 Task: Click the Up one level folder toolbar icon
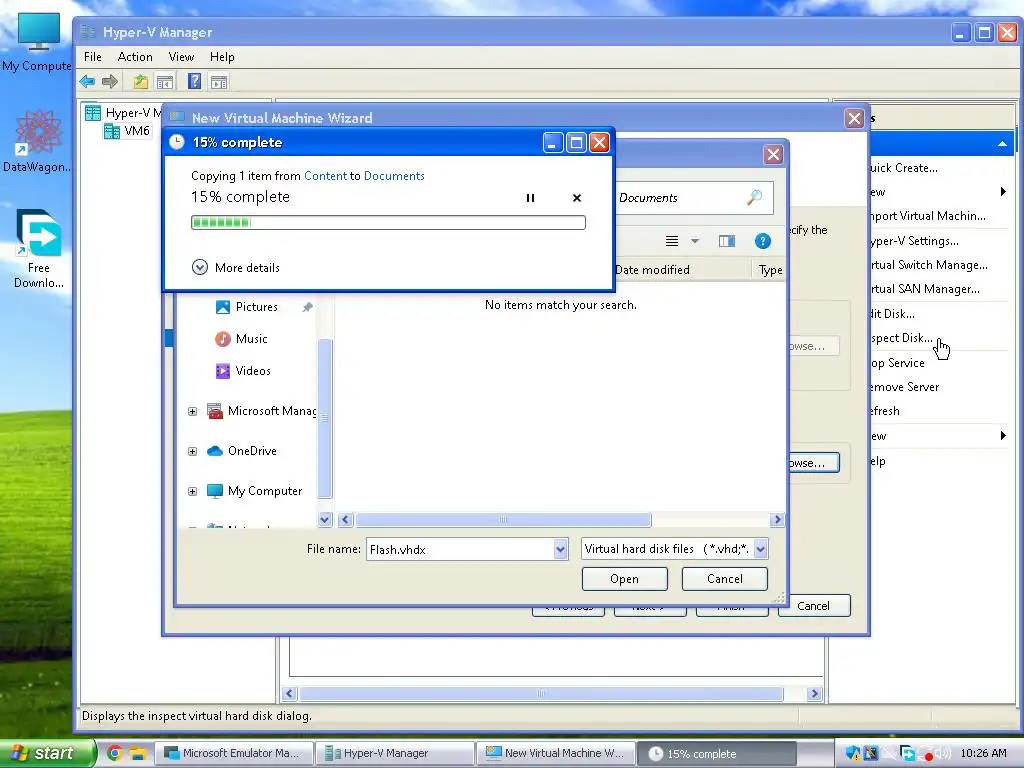pos(140,82)
